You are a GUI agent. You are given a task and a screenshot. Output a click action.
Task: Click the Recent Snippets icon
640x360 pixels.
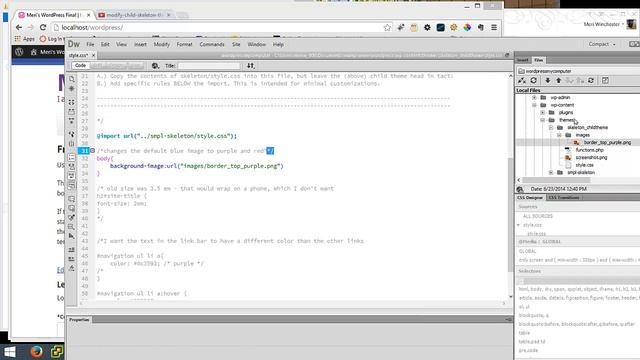click(71, 227)
